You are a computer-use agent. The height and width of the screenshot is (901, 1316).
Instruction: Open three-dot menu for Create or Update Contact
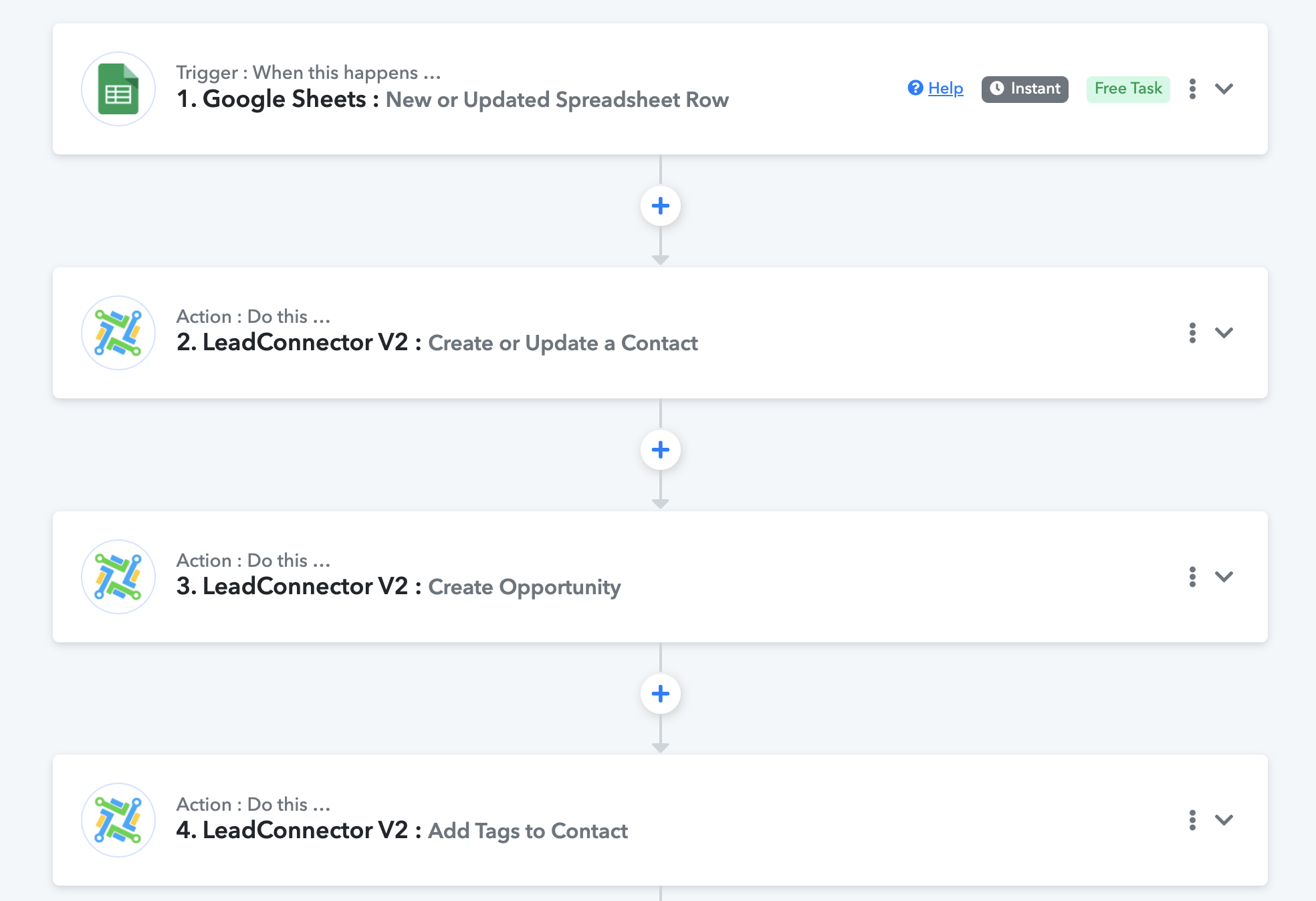pyautogui.click(x=1192, y=333)
